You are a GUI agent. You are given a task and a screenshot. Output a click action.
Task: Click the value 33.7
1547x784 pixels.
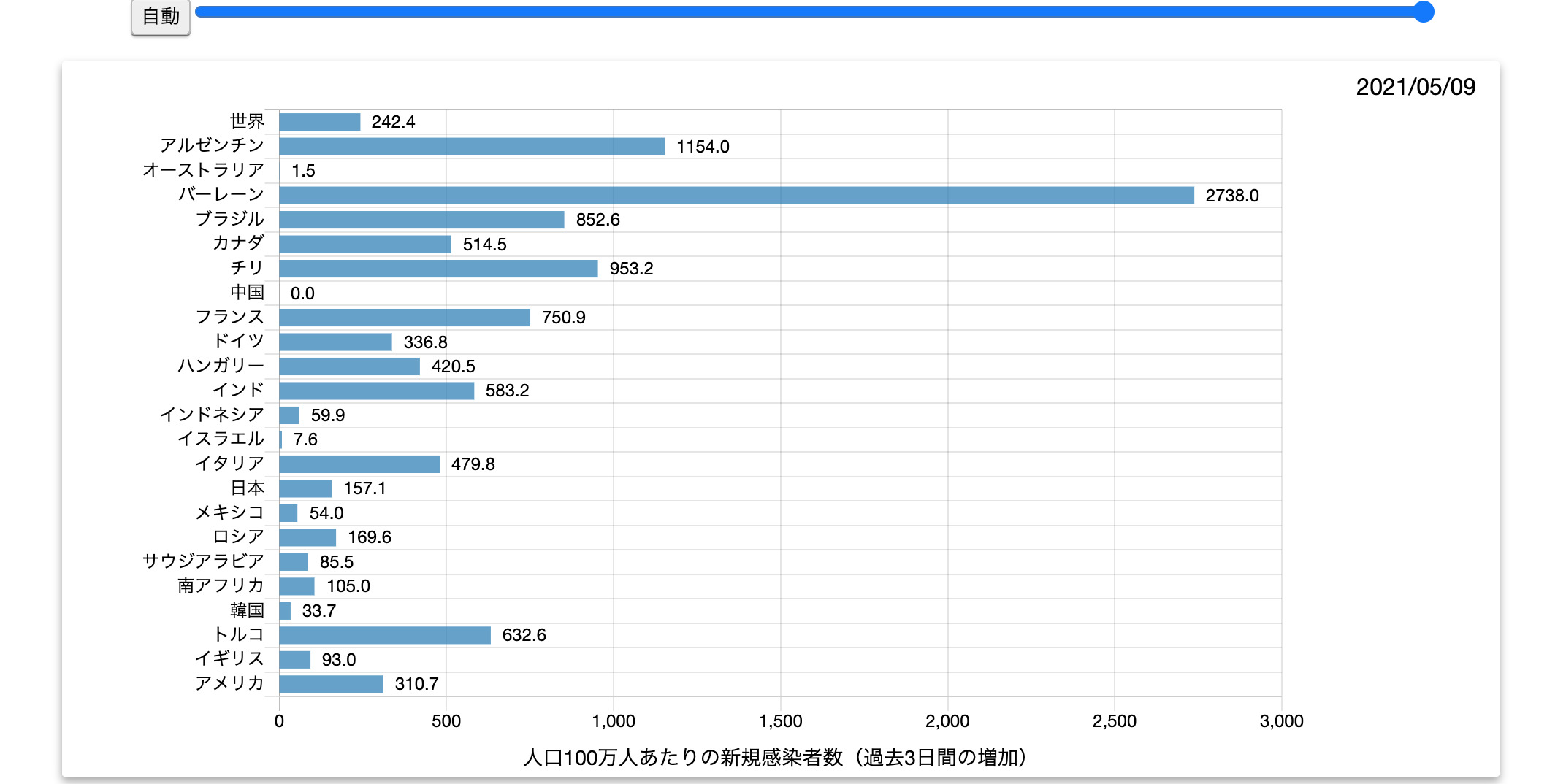pyautogui.click(x=319, y=611)
